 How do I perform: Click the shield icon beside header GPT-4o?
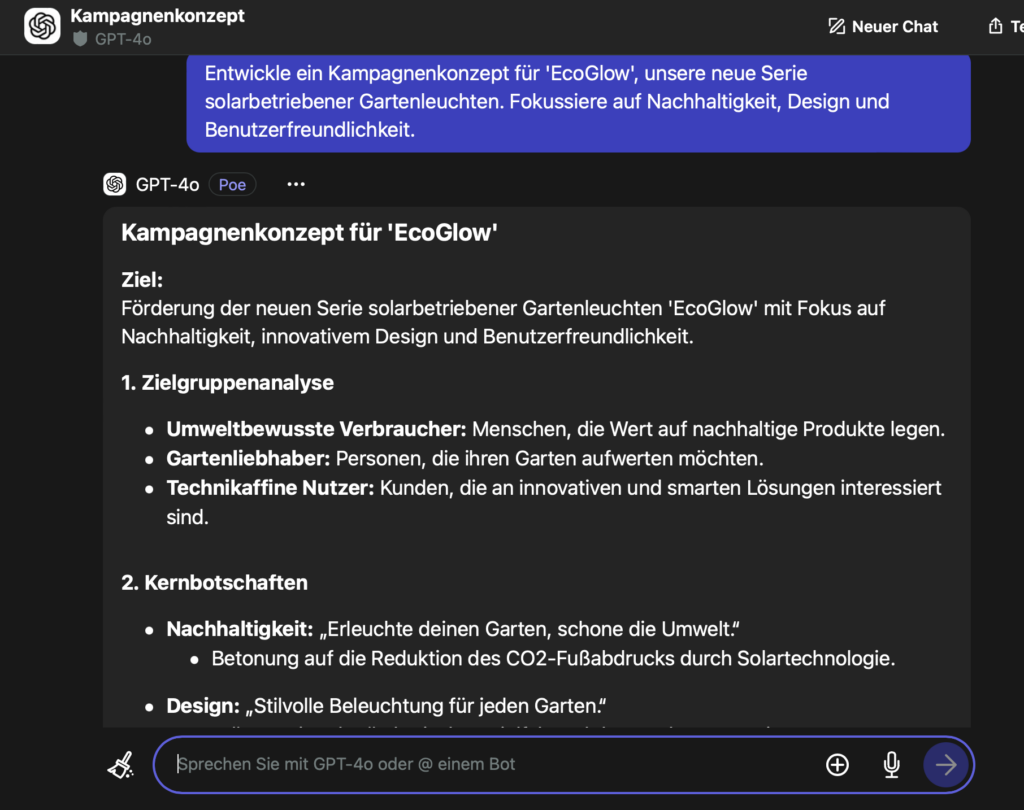[x=81, y=39]
